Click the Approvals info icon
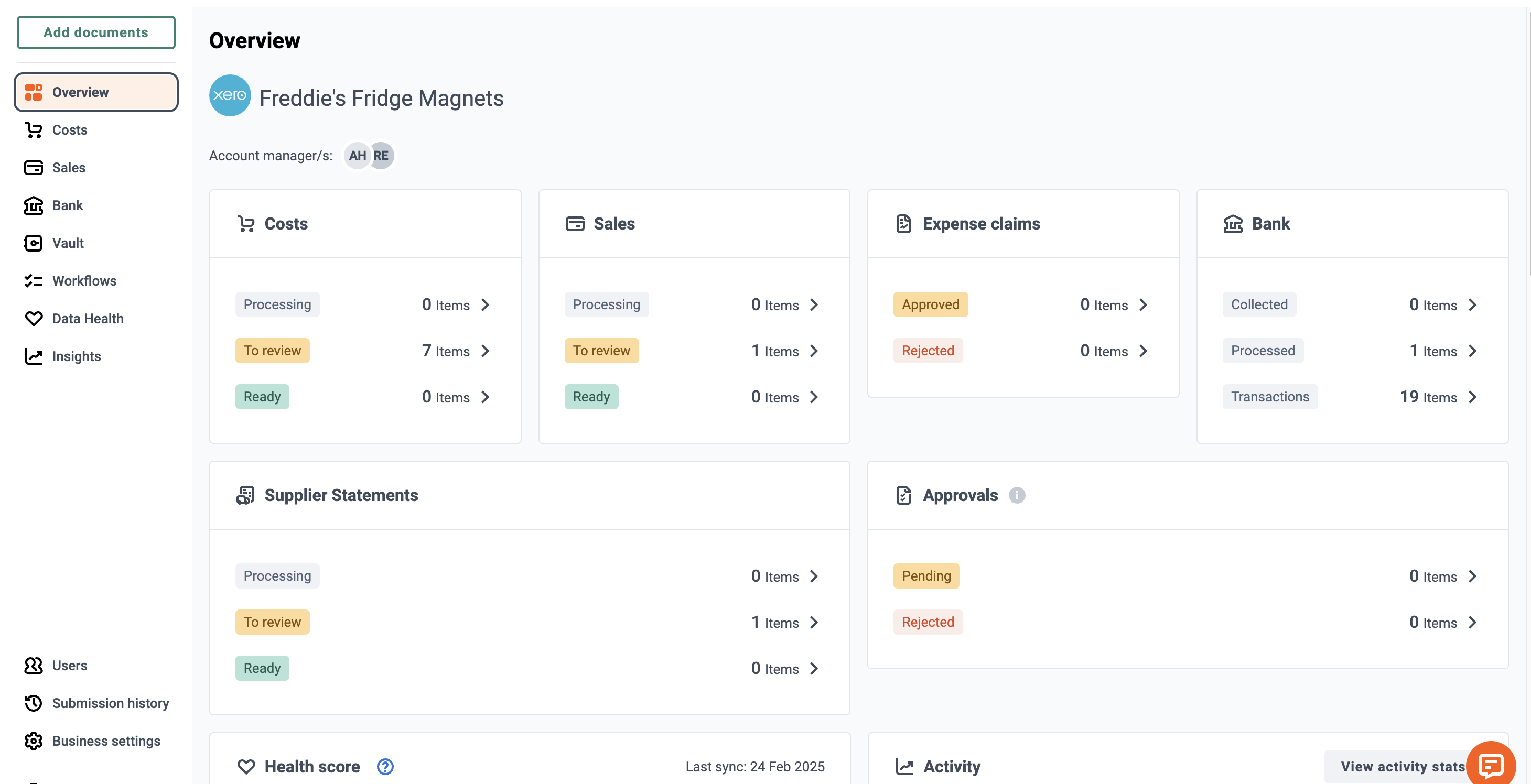The height and width of the screenshot is (784, 1531). (x=1017, y=495)
